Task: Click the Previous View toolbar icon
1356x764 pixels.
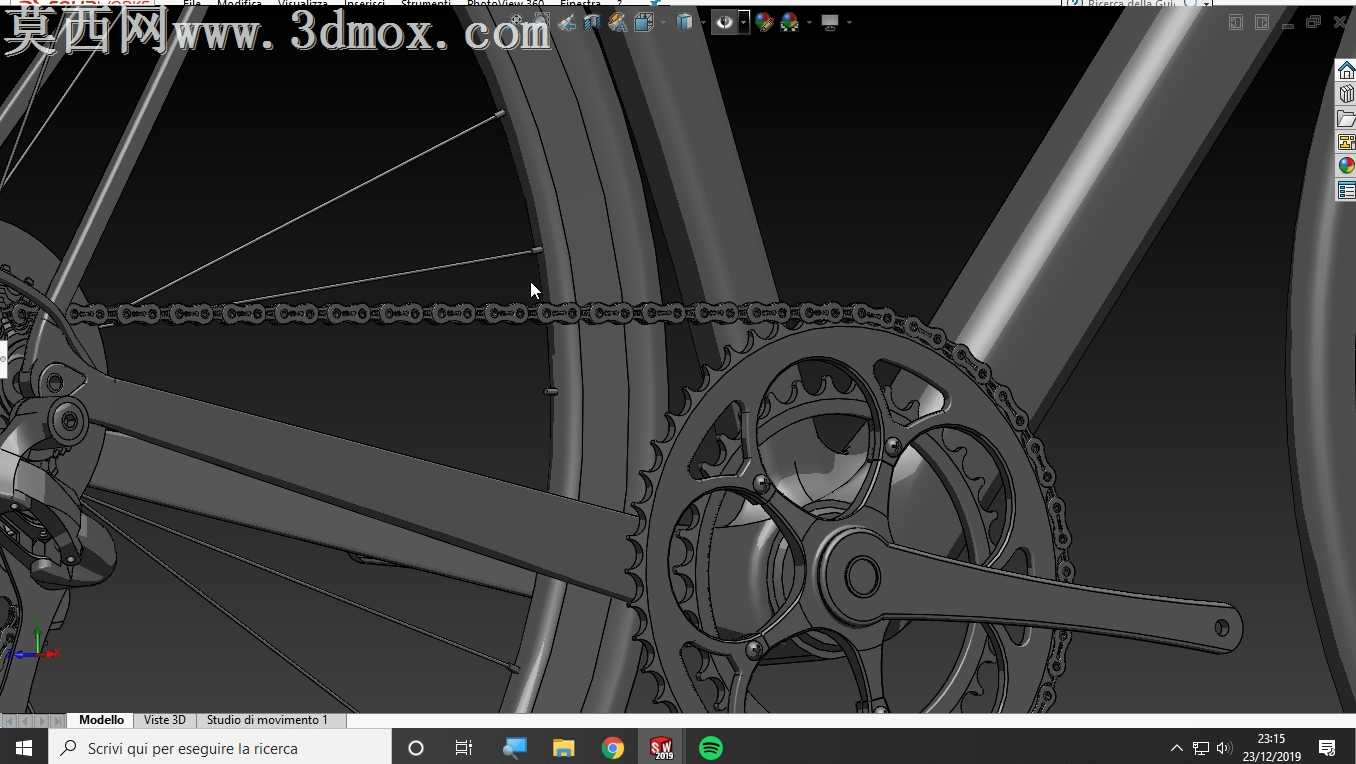Action: pyautogui.click(x=568, y=22)
